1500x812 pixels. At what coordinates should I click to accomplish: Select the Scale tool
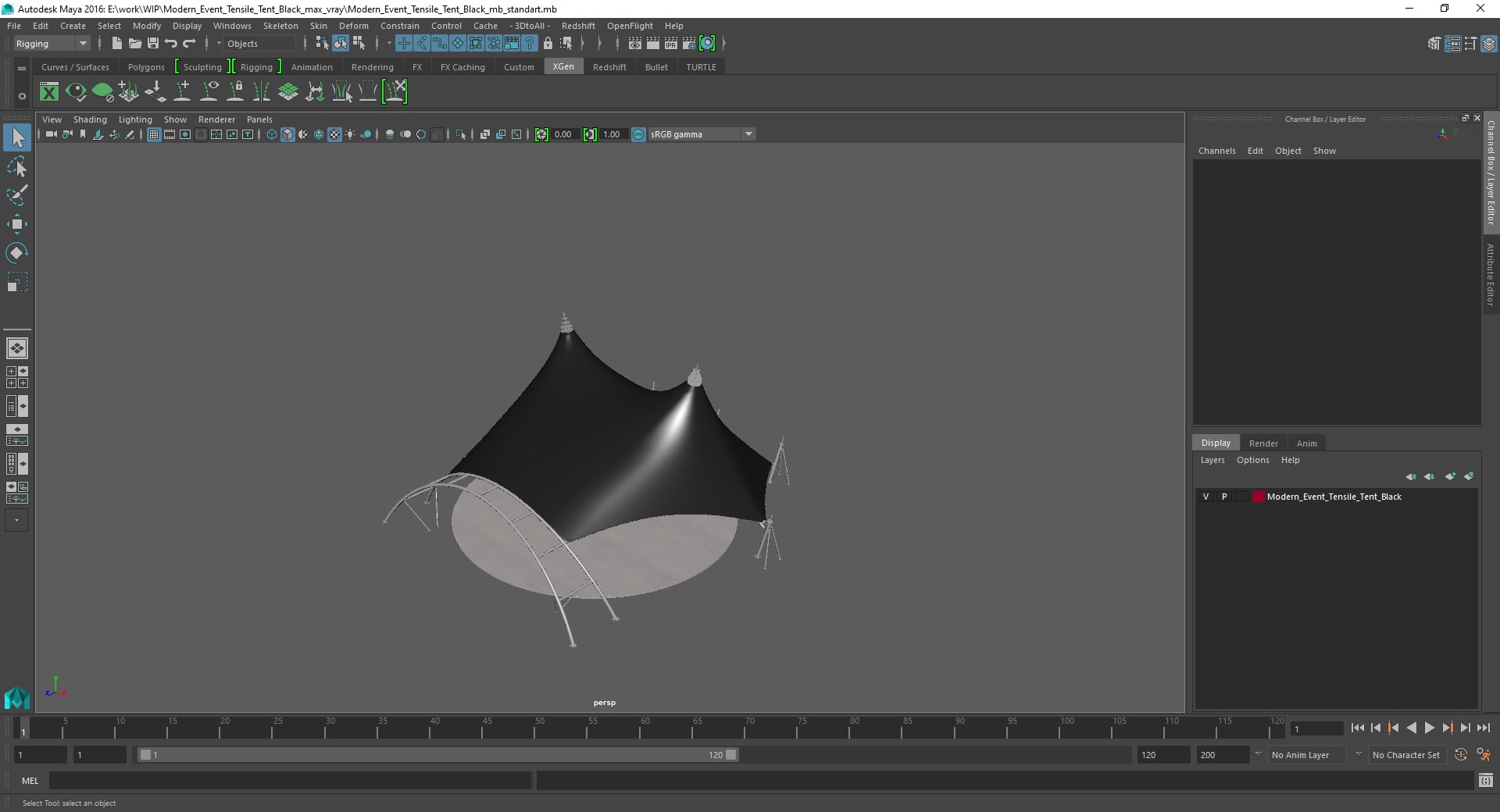[x=16, y=282]
